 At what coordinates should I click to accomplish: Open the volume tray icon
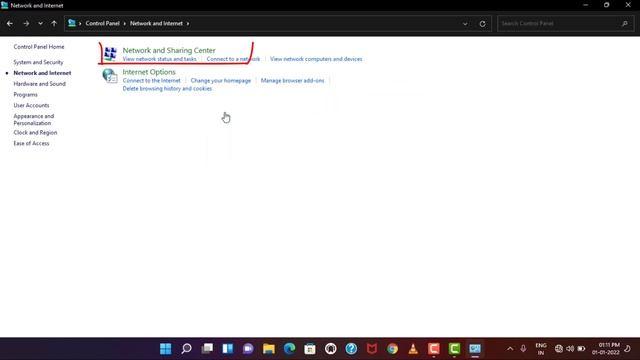(570, 349)
